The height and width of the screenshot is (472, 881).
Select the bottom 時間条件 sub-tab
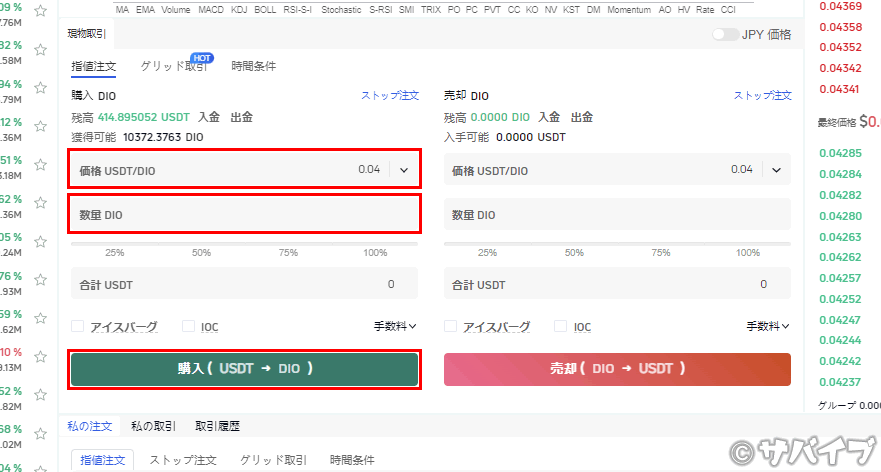(352, 460)
